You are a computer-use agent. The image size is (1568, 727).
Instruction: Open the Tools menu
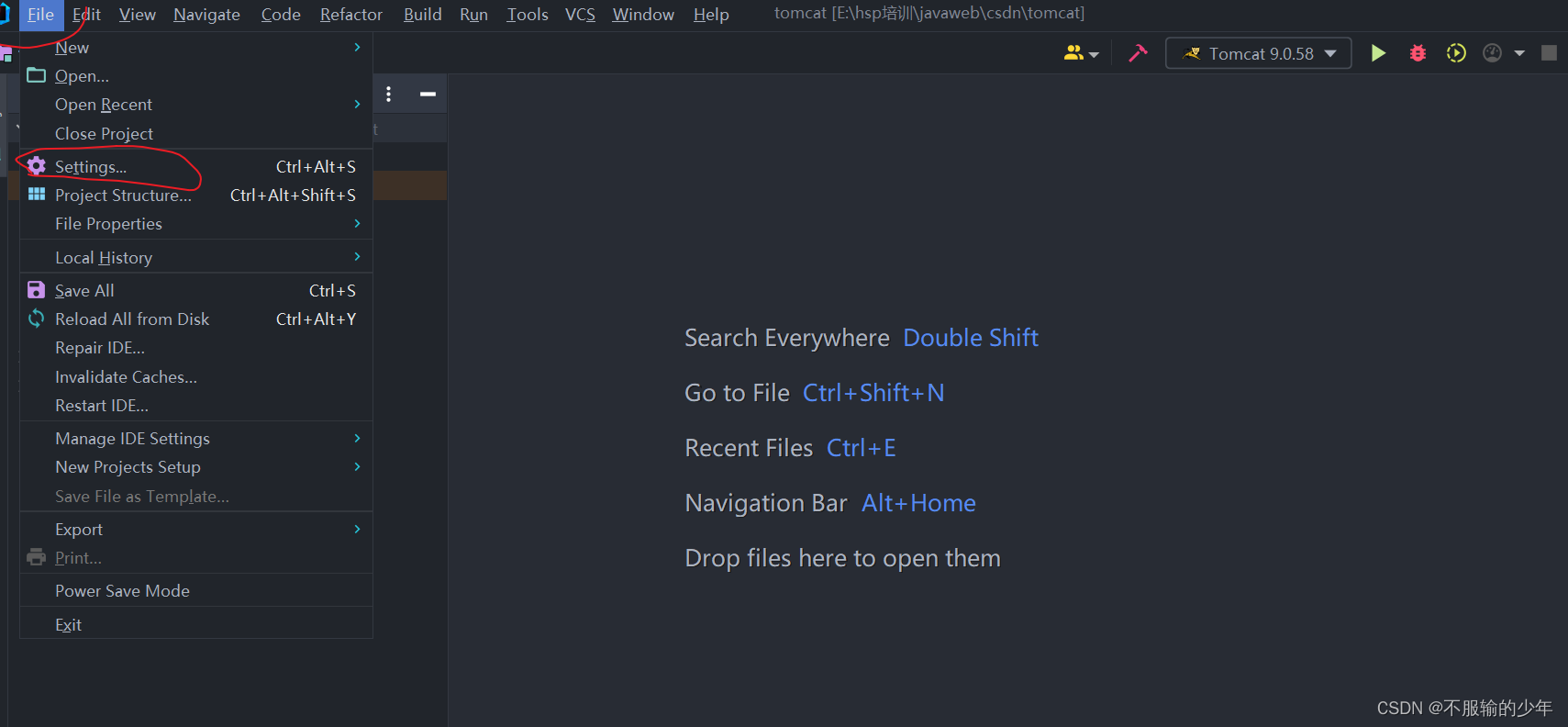pyautogui.click(x=528, y=15)
